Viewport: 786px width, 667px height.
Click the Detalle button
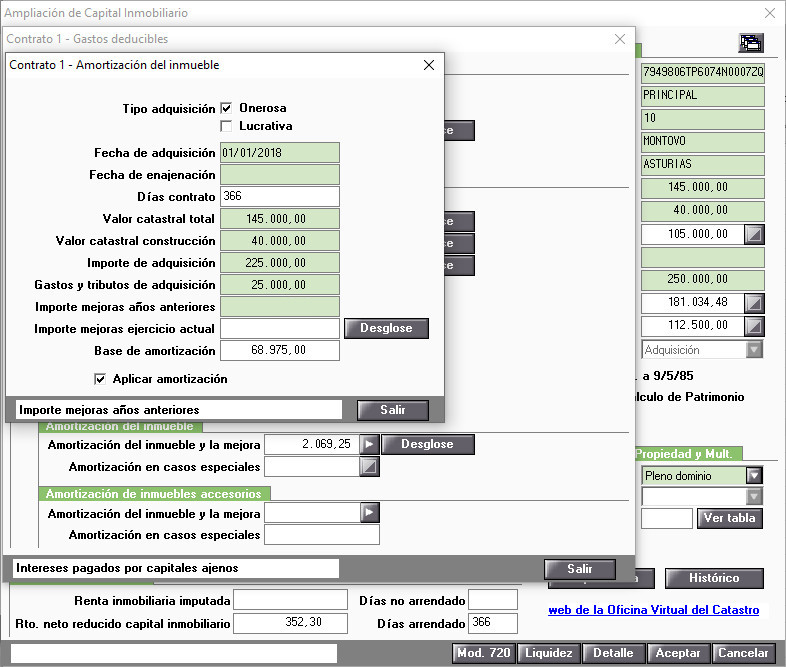(x=614, y=653)
